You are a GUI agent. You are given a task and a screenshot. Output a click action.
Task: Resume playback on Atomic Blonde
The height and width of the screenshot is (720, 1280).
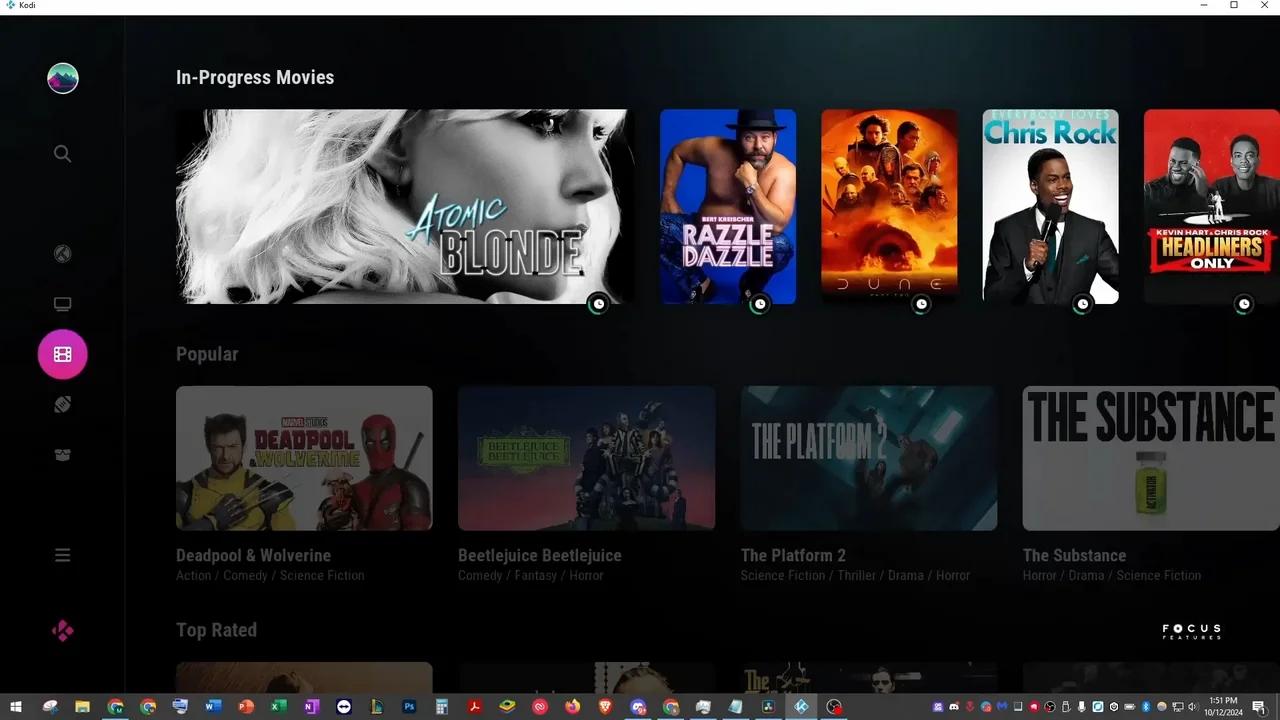405,207
